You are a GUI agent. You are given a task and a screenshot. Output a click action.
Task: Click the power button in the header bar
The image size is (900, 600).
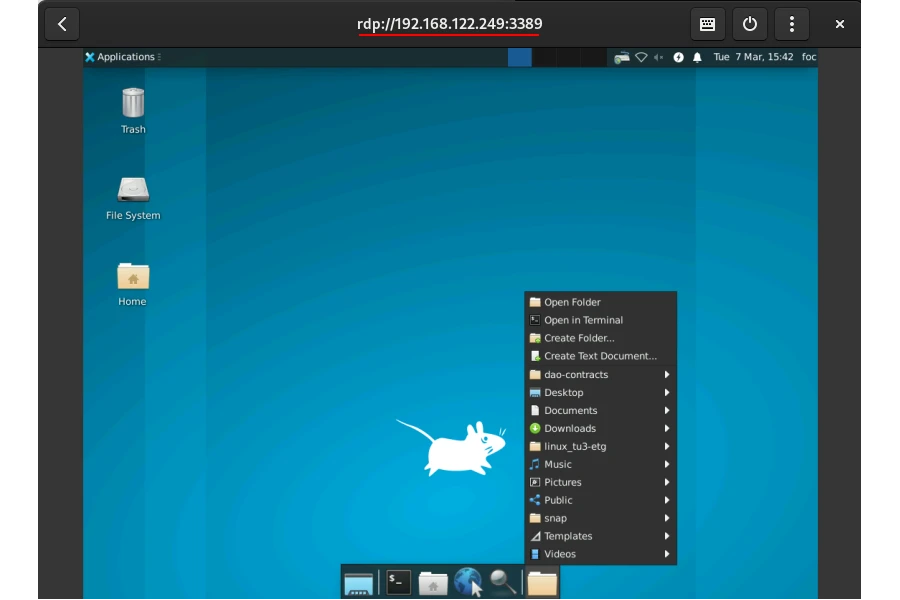pyautogui.click(x=750, y=24)
